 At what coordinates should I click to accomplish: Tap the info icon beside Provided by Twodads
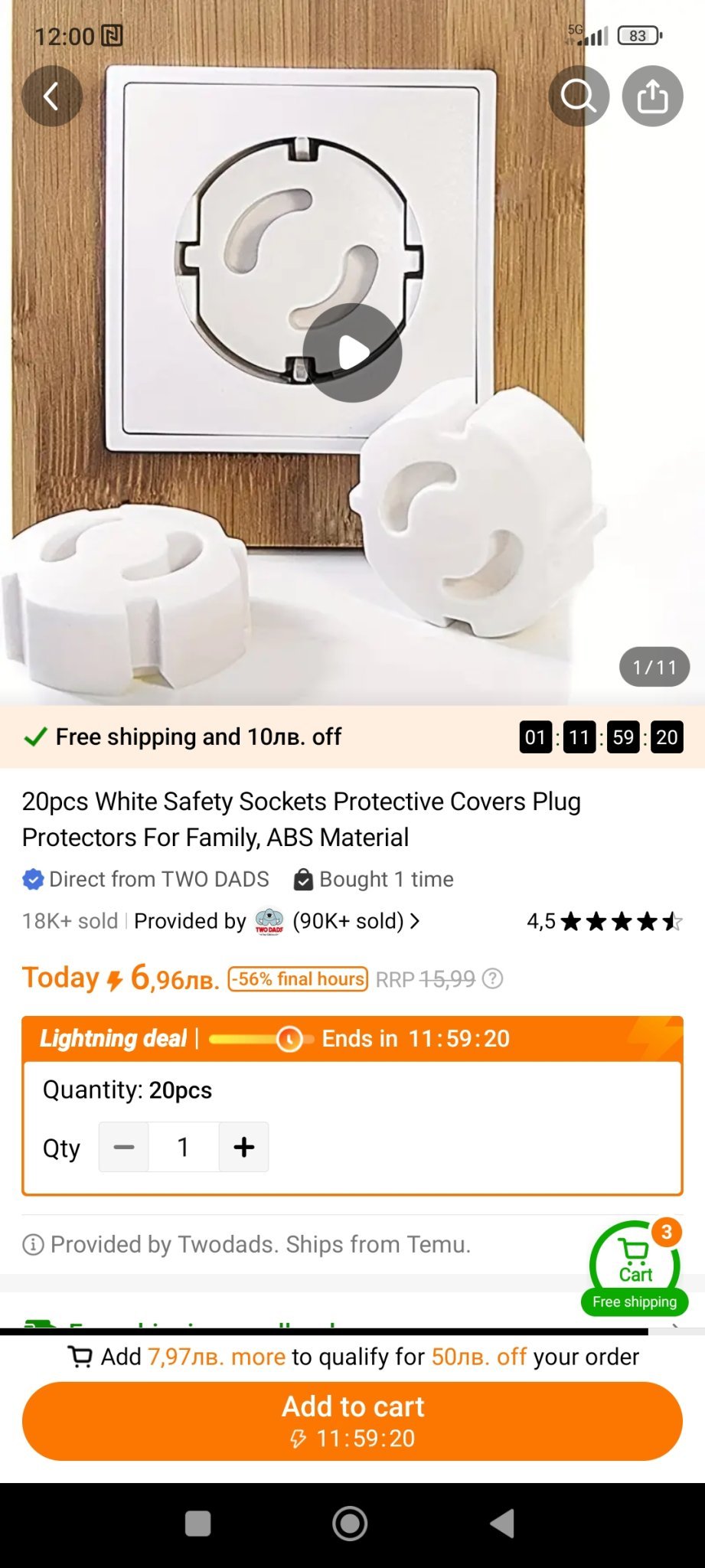point(33,1245)
